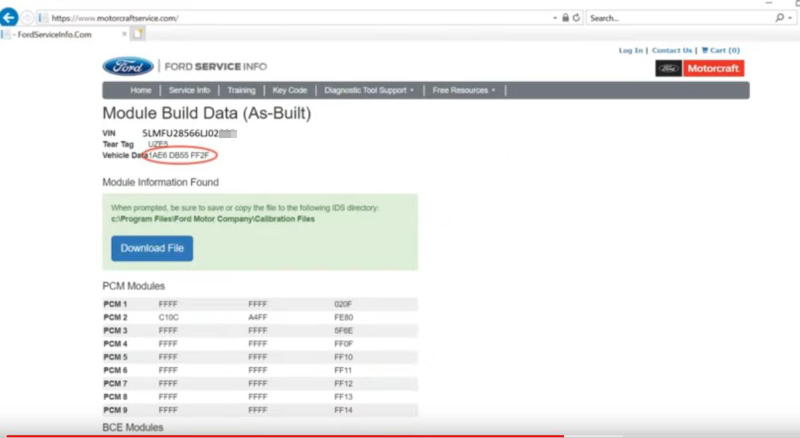Open the address bar history dropdown arrow
The width and height of the screenshot is (800, 438).
coord(555,18)
